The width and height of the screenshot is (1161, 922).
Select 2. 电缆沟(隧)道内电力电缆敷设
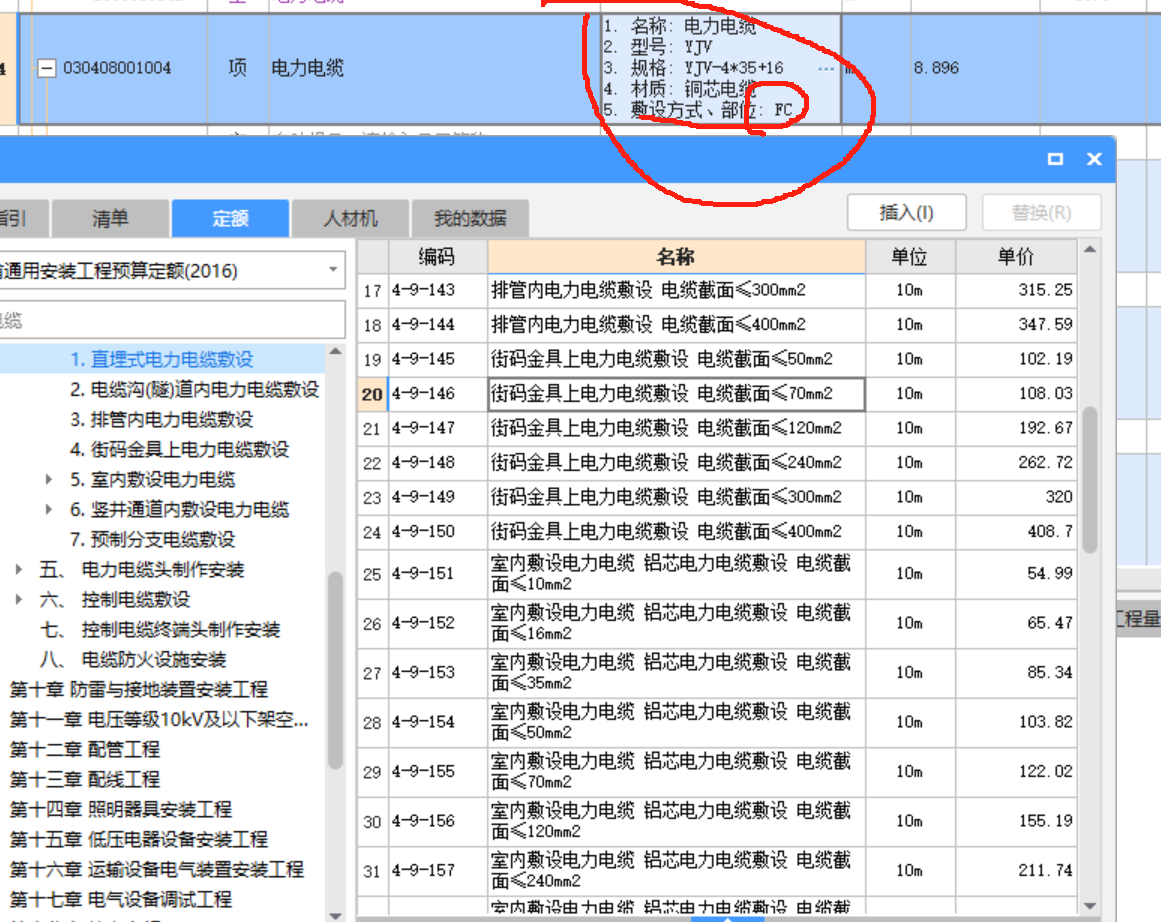pyautogui.click(x=195, y=390)
